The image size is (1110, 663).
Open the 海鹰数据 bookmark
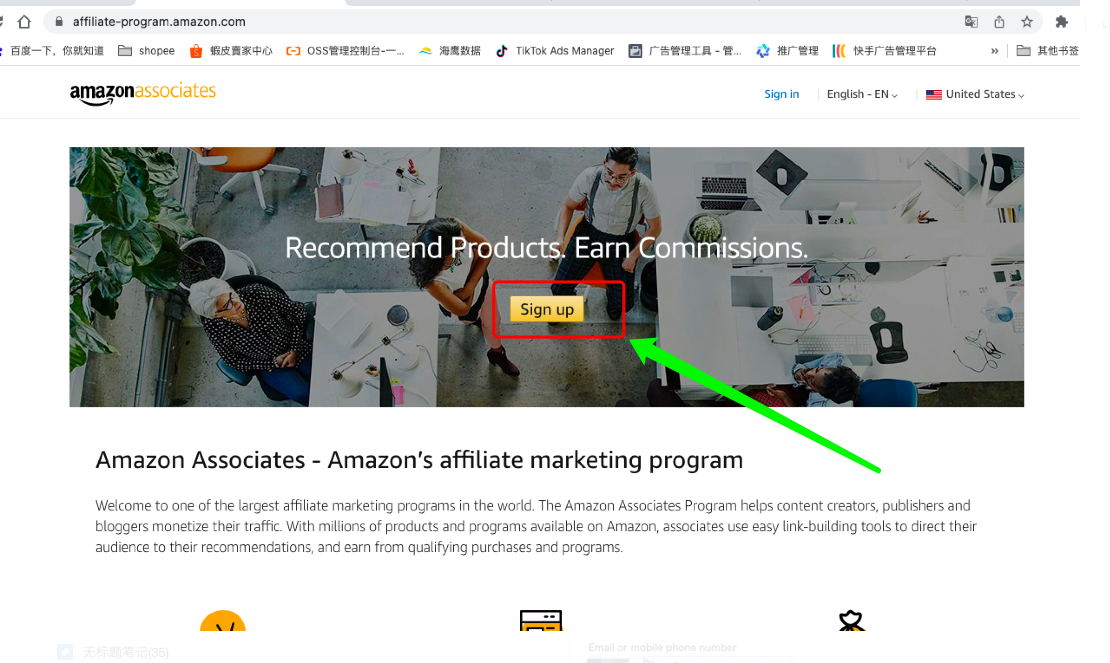coord(450,51)
